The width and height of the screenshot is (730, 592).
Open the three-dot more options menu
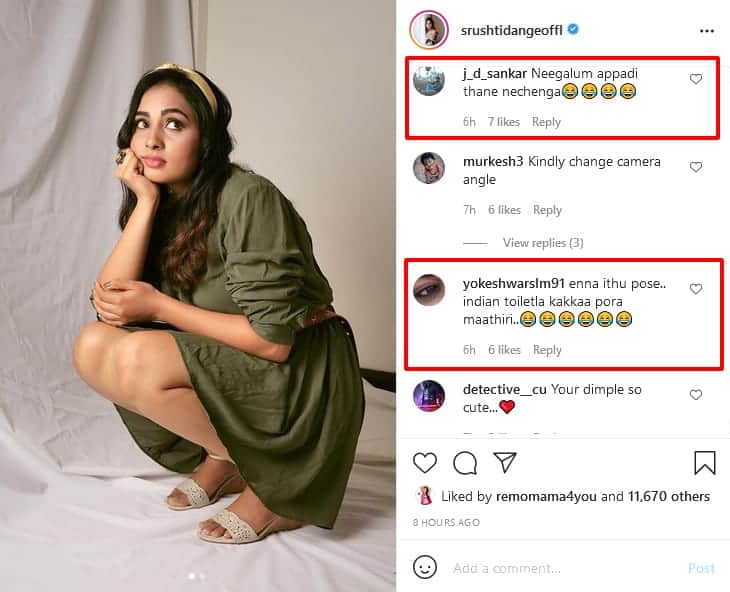[x=707, y=31]
